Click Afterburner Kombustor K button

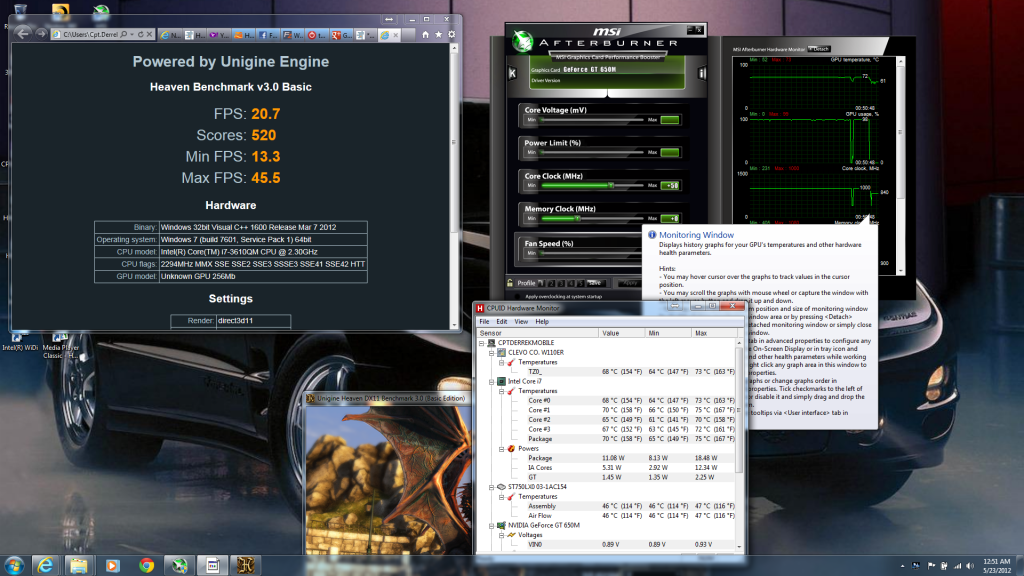click(513, 73)
